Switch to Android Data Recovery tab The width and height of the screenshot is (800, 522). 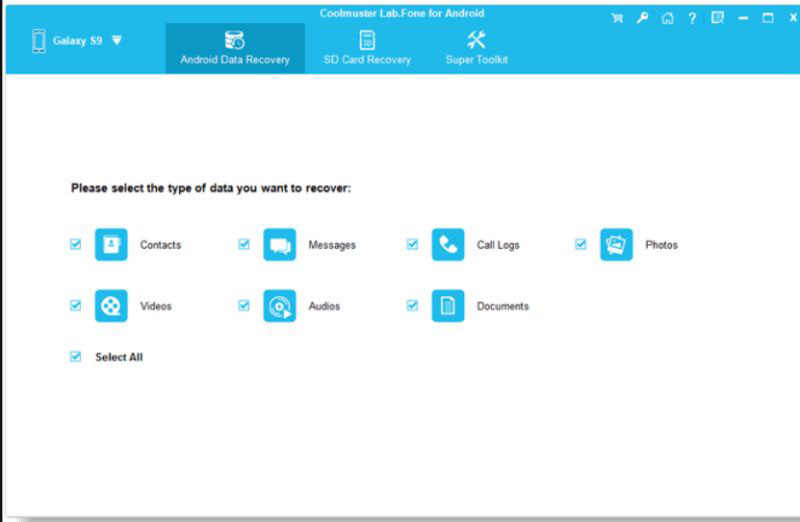(235, 48)
